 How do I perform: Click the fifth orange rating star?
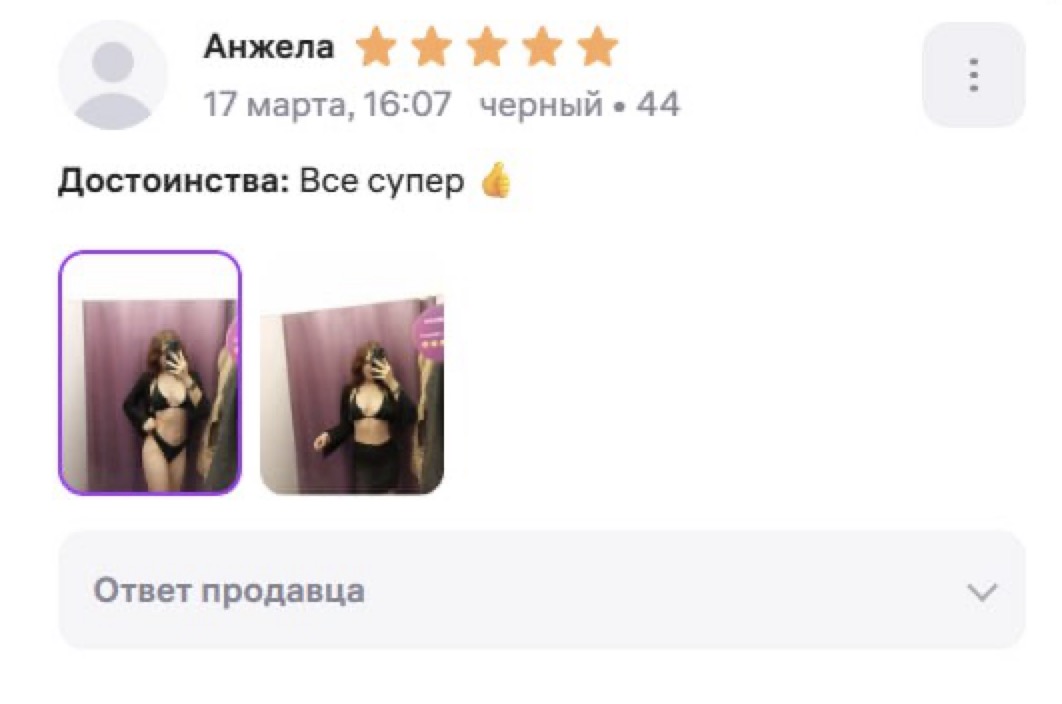coord(598,47)
